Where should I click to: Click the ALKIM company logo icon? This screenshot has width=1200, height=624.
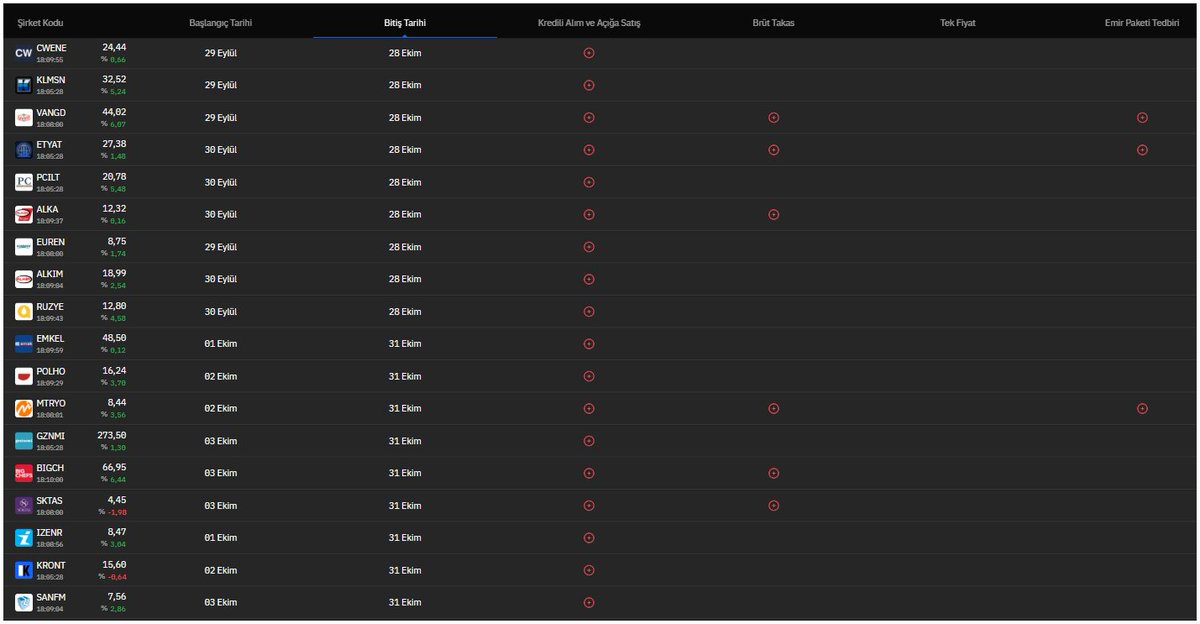click(x=24, y=280)
